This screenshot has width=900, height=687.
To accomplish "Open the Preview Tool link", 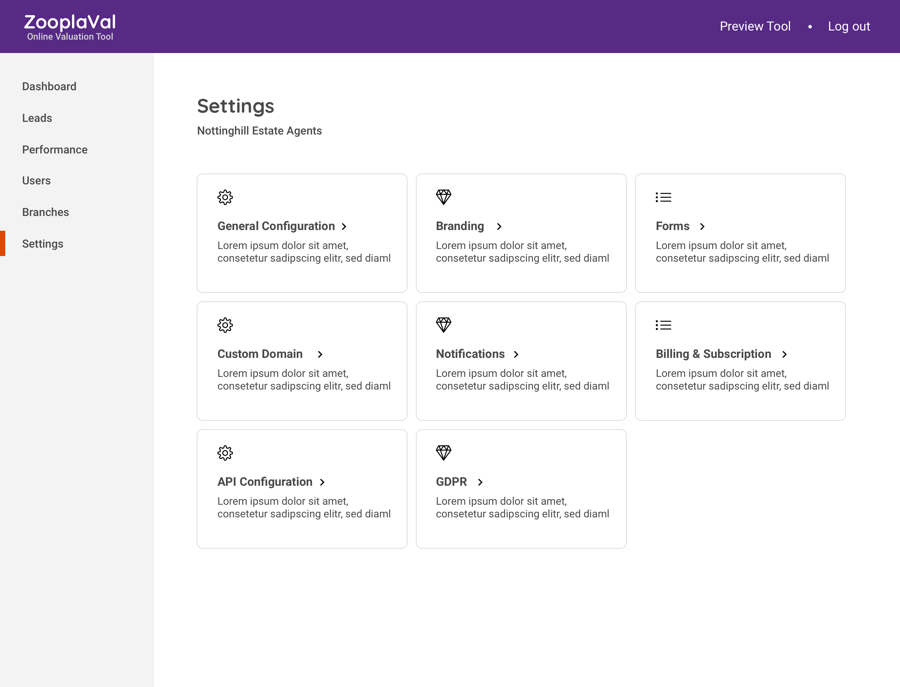I will tap(755, 27).
